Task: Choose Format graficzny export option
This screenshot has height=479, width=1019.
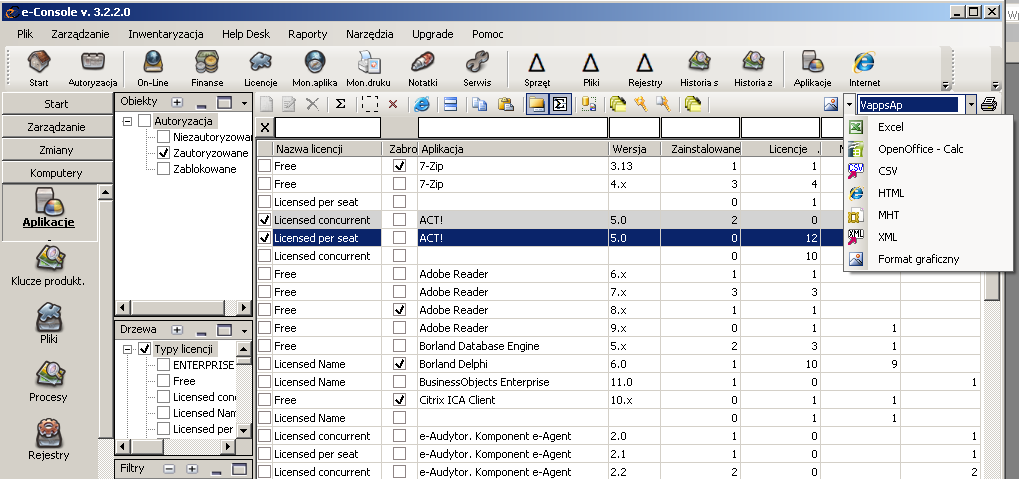Action: tap(928, 259)
